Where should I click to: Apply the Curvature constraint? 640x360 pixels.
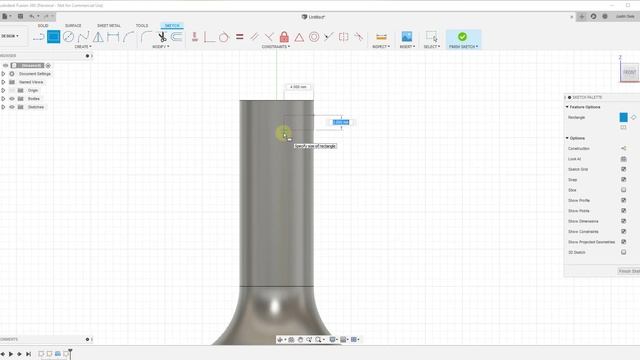(x=359, y=37)
